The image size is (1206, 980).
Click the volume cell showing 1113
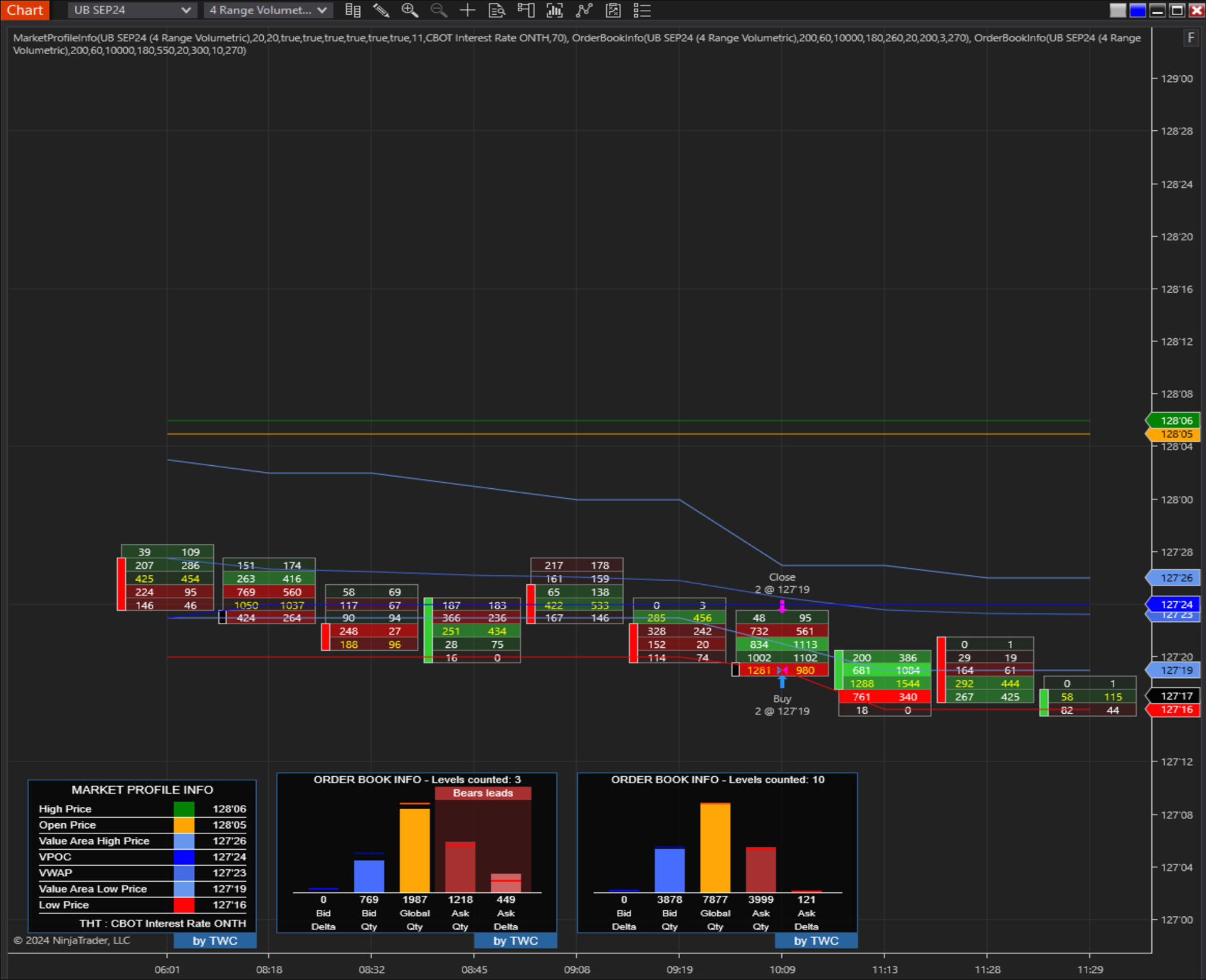pyautogui.click(x=805, y=644)
